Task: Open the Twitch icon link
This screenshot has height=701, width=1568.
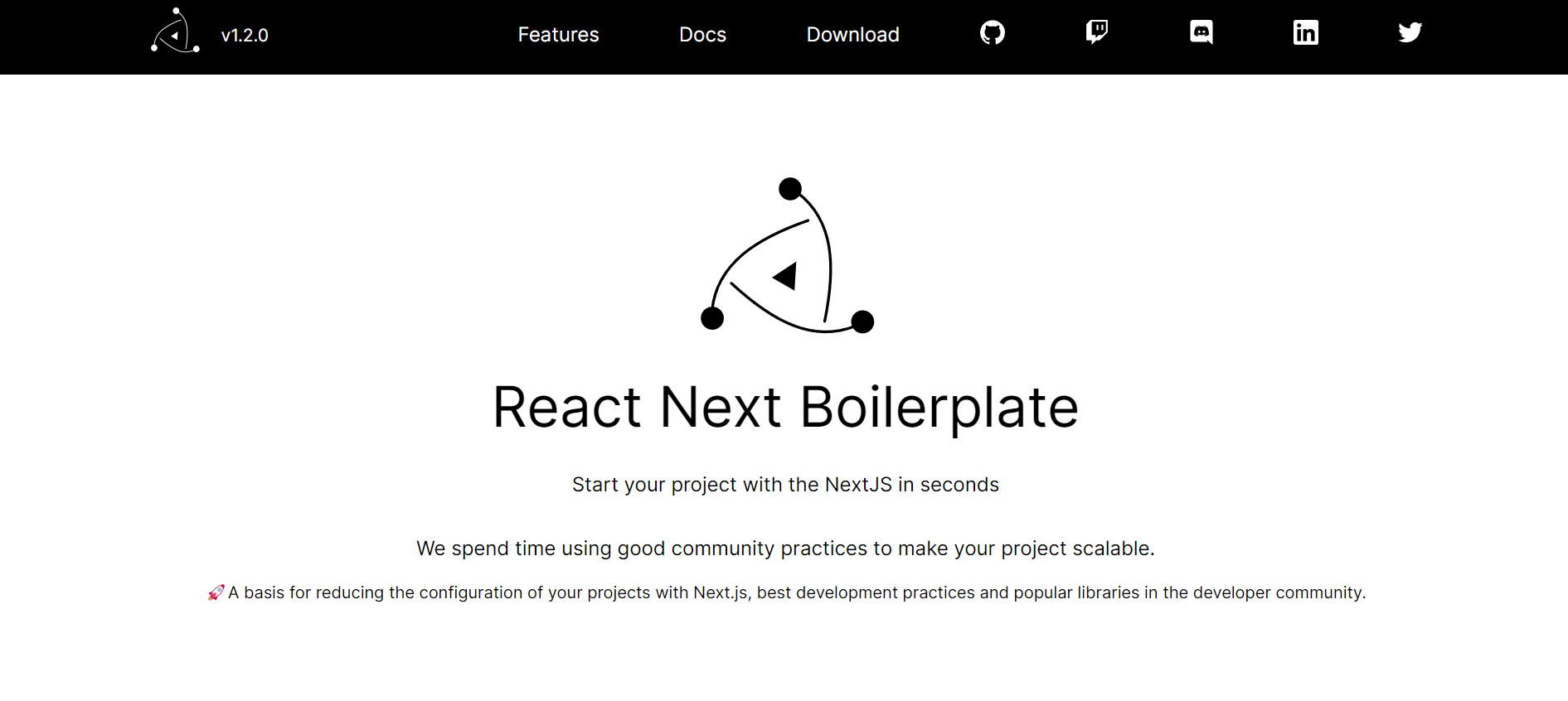Action: click(1097, 32)
